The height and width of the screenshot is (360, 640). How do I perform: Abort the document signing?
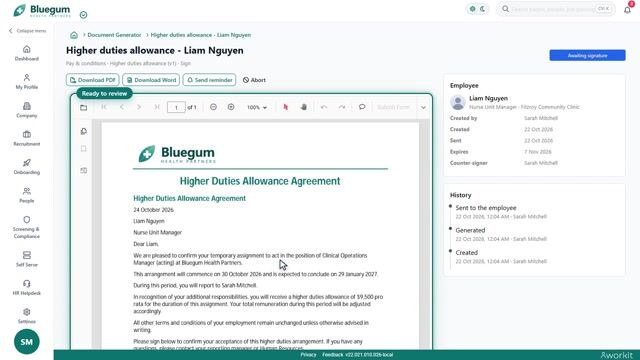pos(254,80)
